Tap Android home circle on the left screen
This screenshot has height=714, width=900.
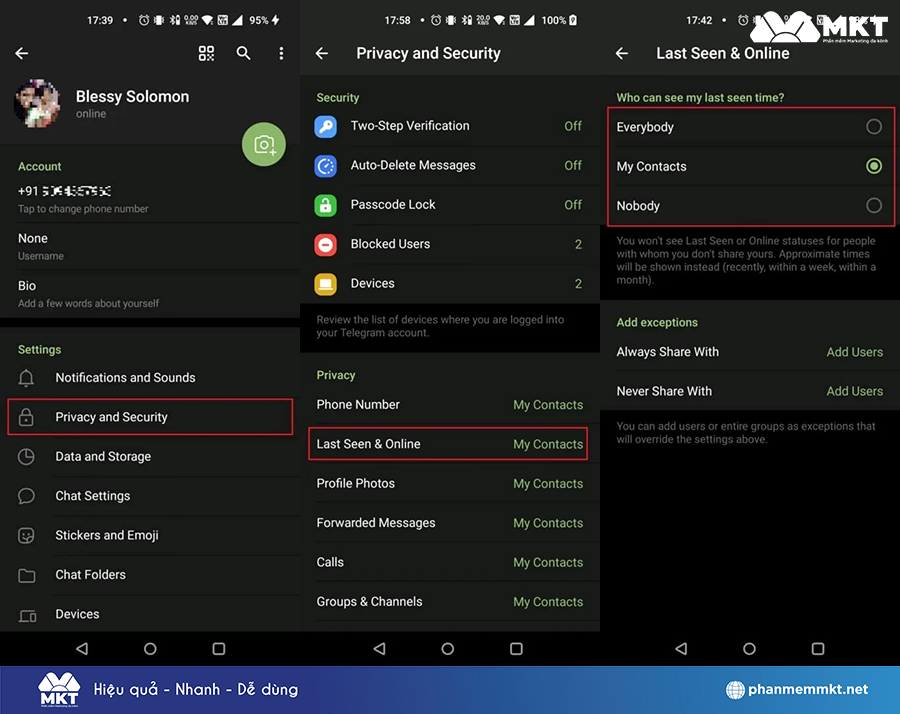click(x=150, y=649)
